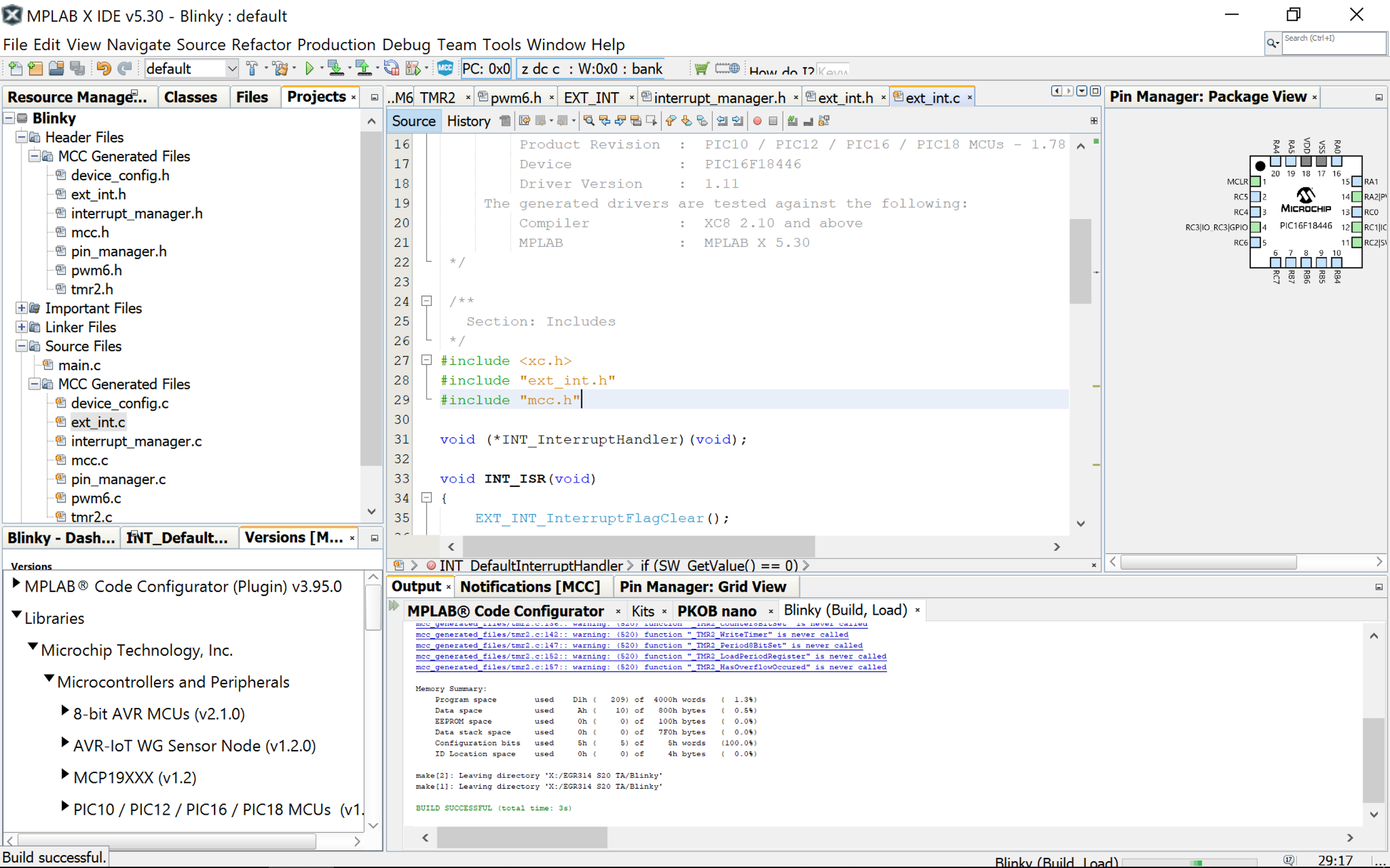
Task: Open the TMR2_HasOverflowOccured warning link
Action: (651, 667)
